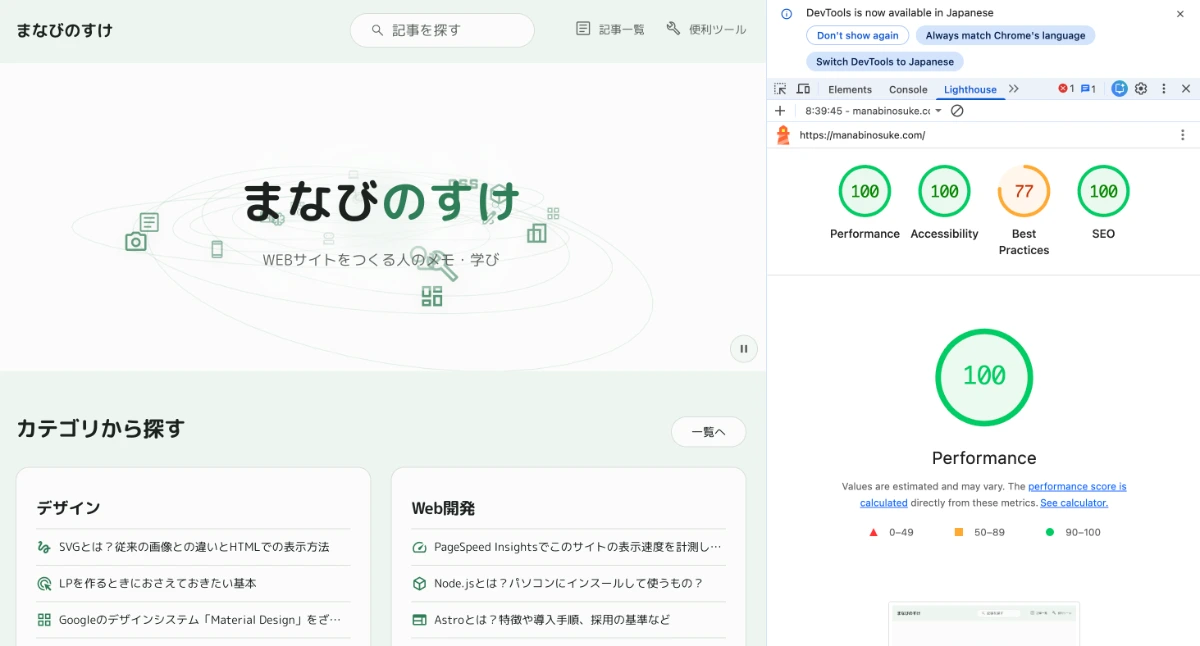This screenshot has height=646, width=1200.
Task: Click the 一覧へ button
Action: point(708,432)
